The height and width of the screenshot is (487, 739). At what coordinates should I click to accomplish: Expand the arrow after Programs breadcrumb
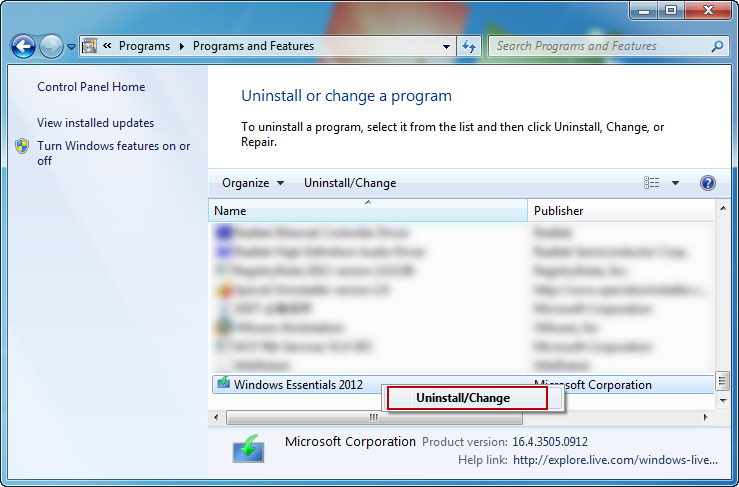click(x=181, y=46)
